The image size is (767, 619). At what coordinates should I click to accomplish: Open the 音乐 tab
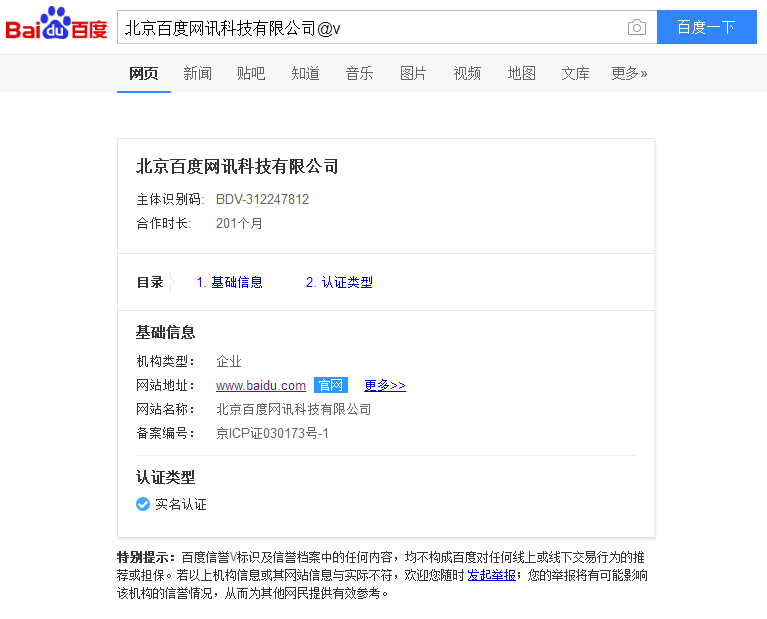coord(359,73)
